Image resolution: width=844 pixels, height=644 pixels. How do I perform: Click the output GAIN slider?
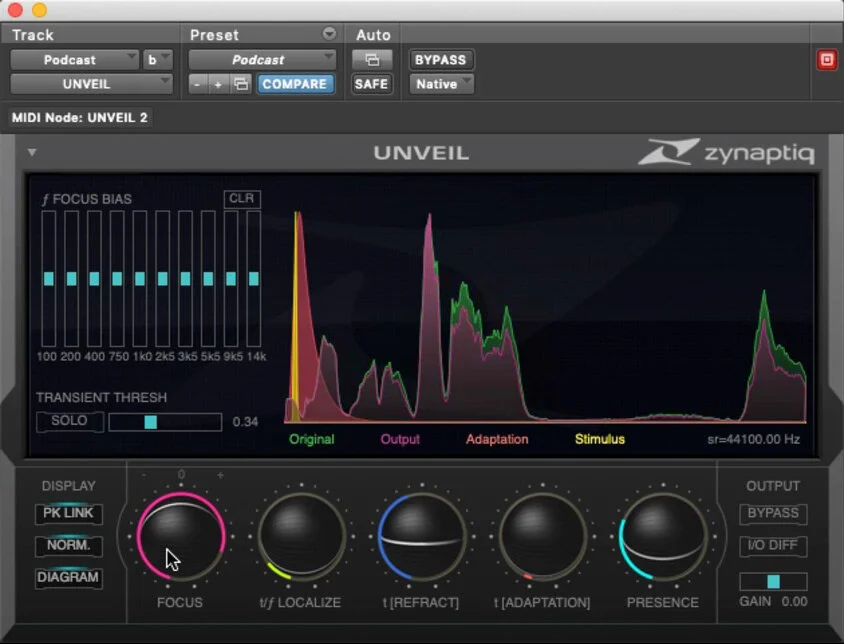coord(773,582)
